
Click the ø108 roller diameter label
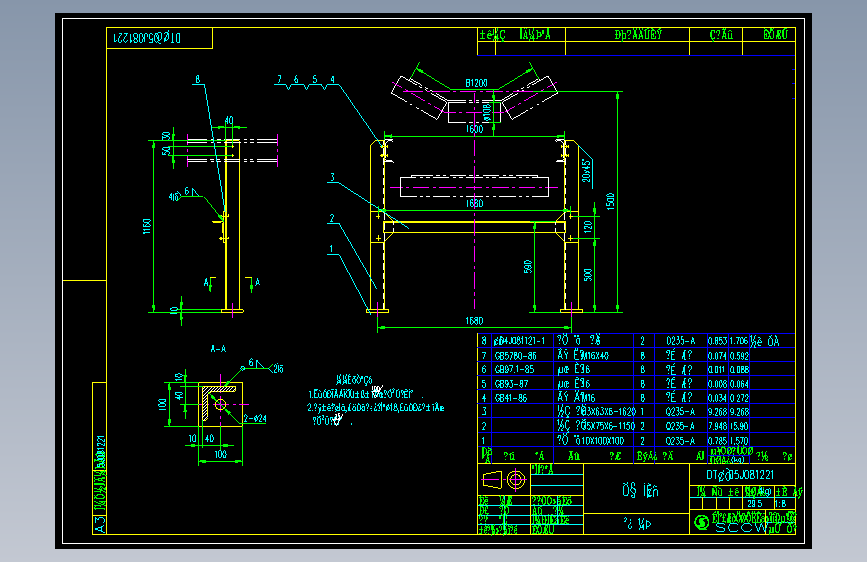487,112
